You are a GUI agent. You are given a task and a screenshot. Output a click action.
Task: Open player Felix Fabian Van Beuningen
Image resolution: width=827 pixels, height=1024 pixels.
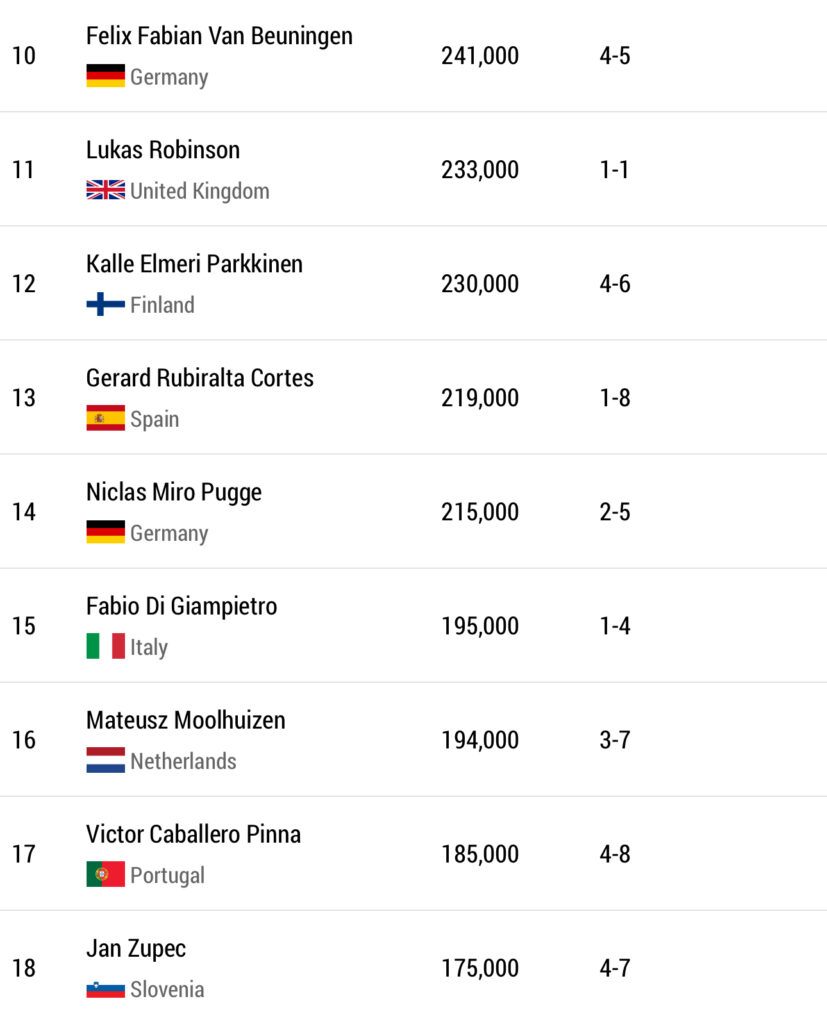pyautogui.click(x=219, y=36)
